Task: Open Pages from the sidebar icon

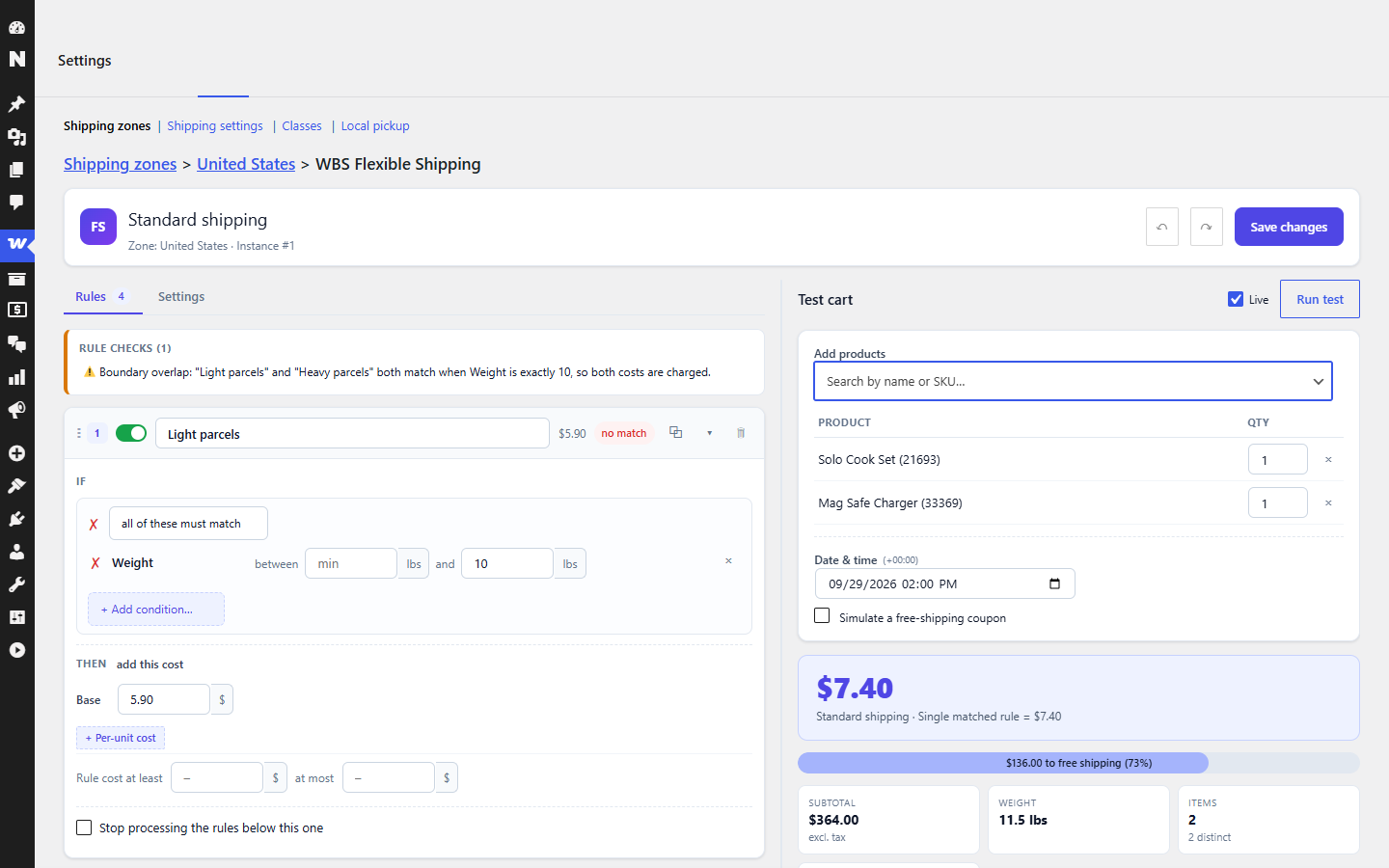Action: [x=16, y=170]
